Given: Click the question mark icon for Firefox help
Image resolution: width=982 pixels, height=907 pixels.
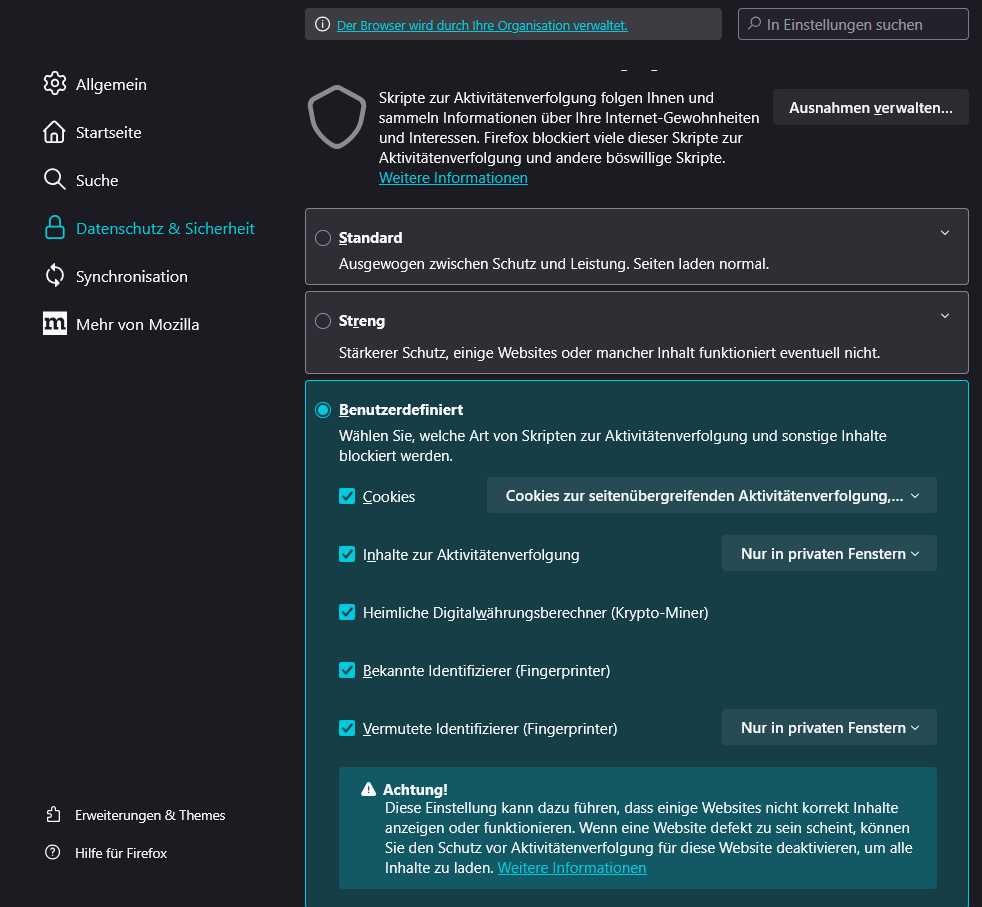Looking at the screenshot, I should [x=53, y=853].
